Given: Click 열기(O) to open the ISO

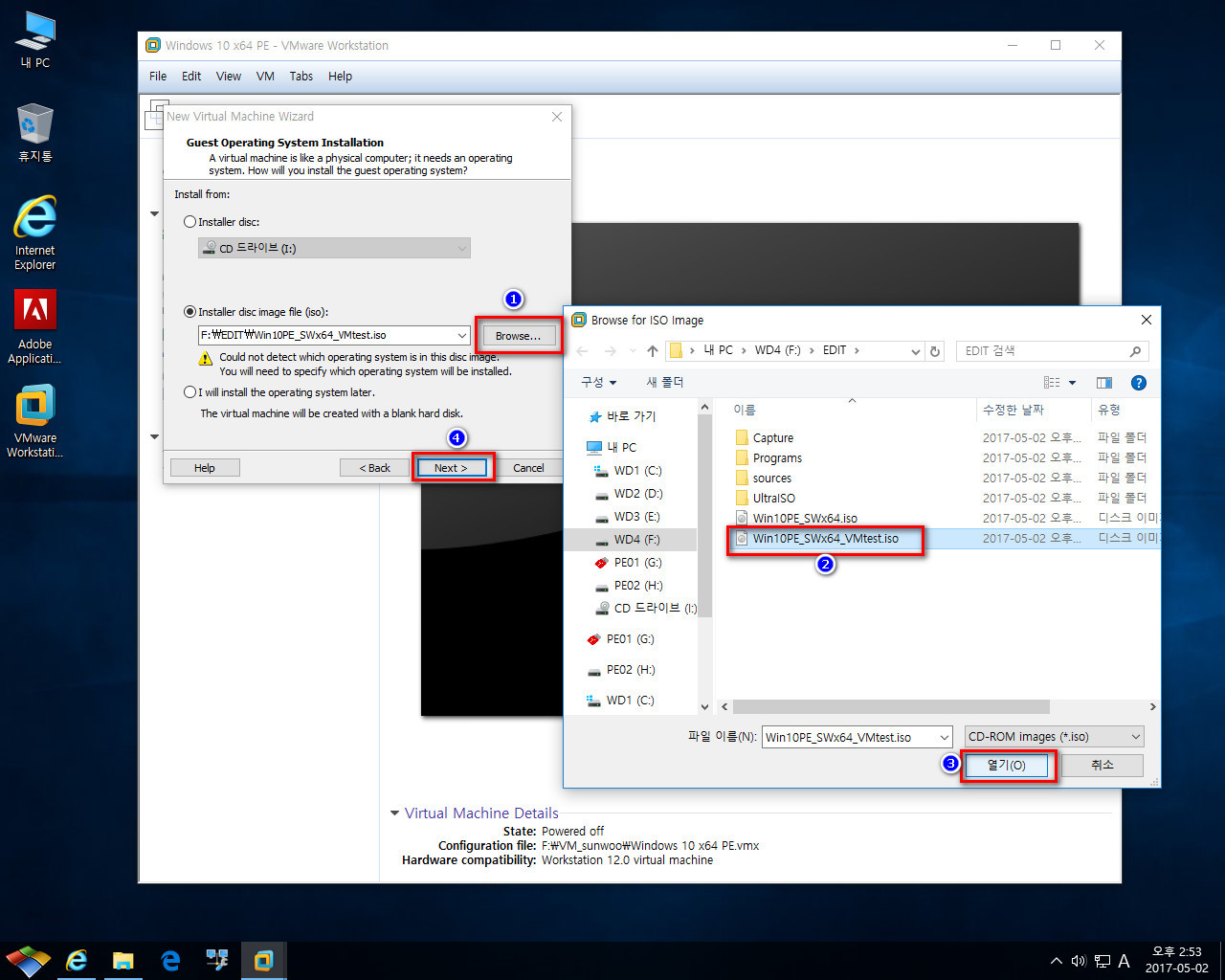Looking at the screenshot, I should (x=1006, y=766).
